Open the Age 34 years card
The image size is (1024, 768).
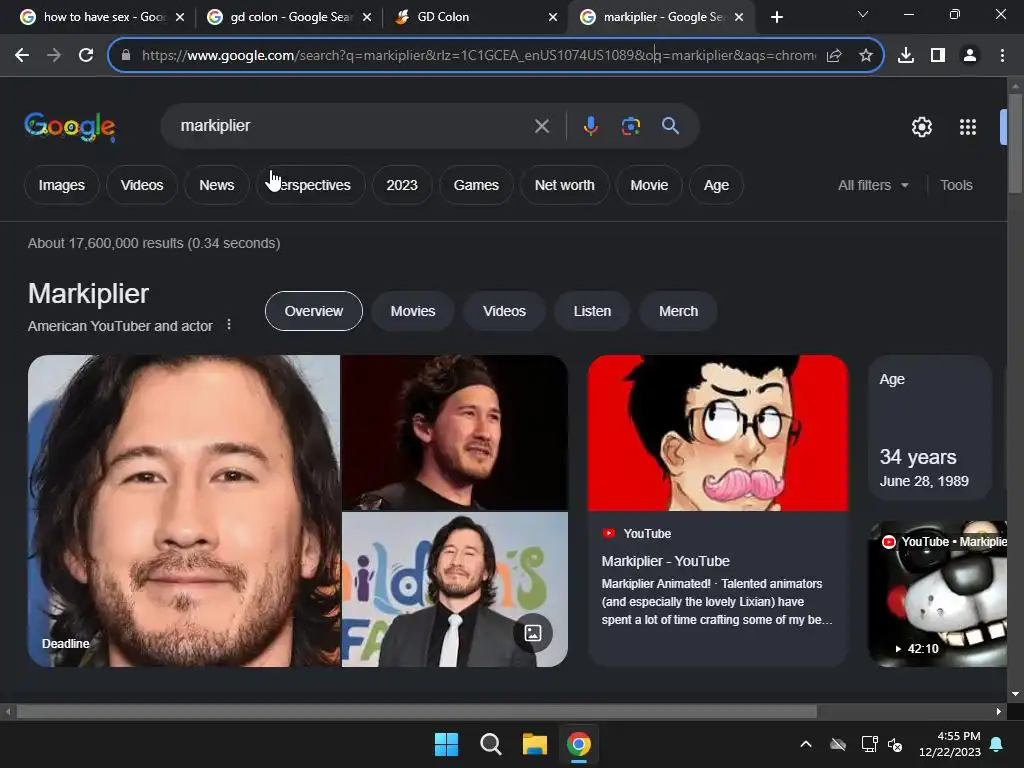(930, 428)
